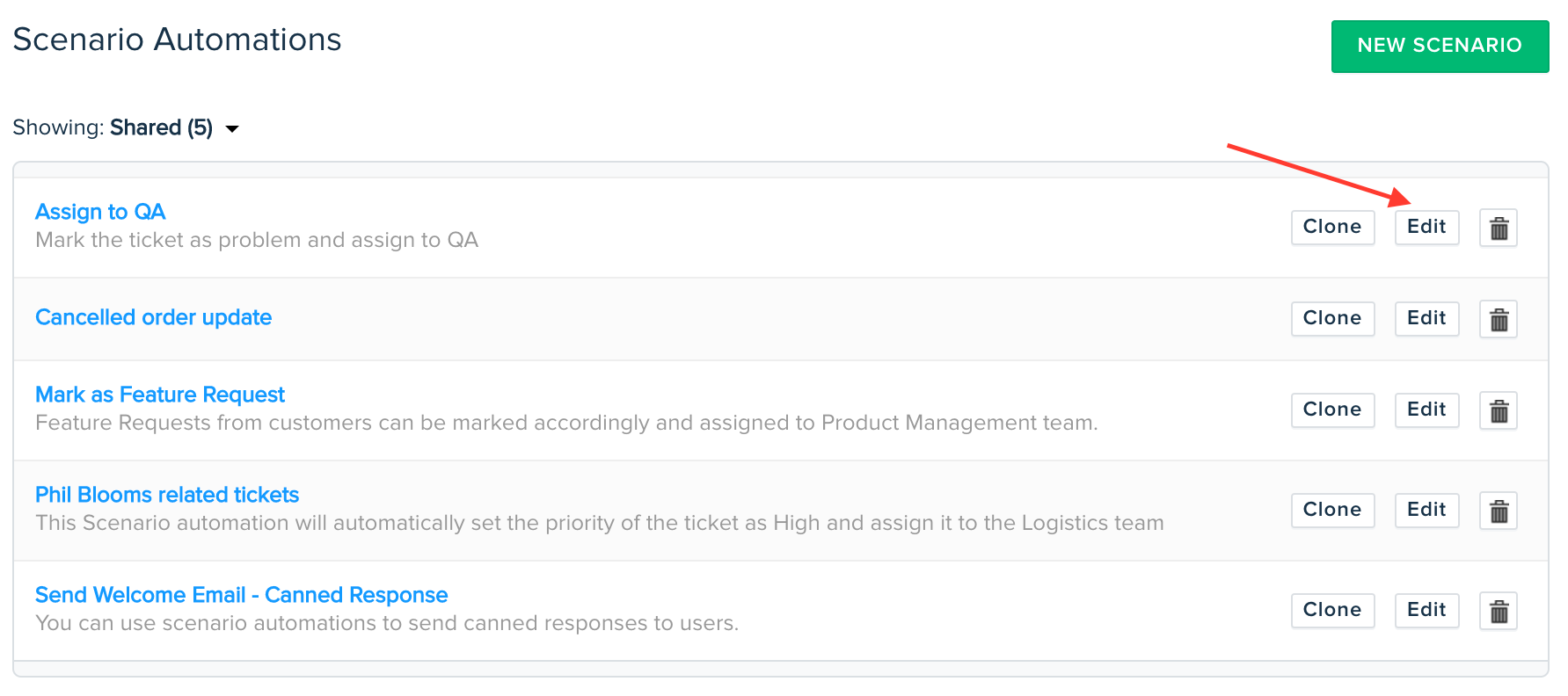Trash the Phil Blooms related tickets scenario
The height and width of the screenshot is (696, 1568).
coord(1499,511)
